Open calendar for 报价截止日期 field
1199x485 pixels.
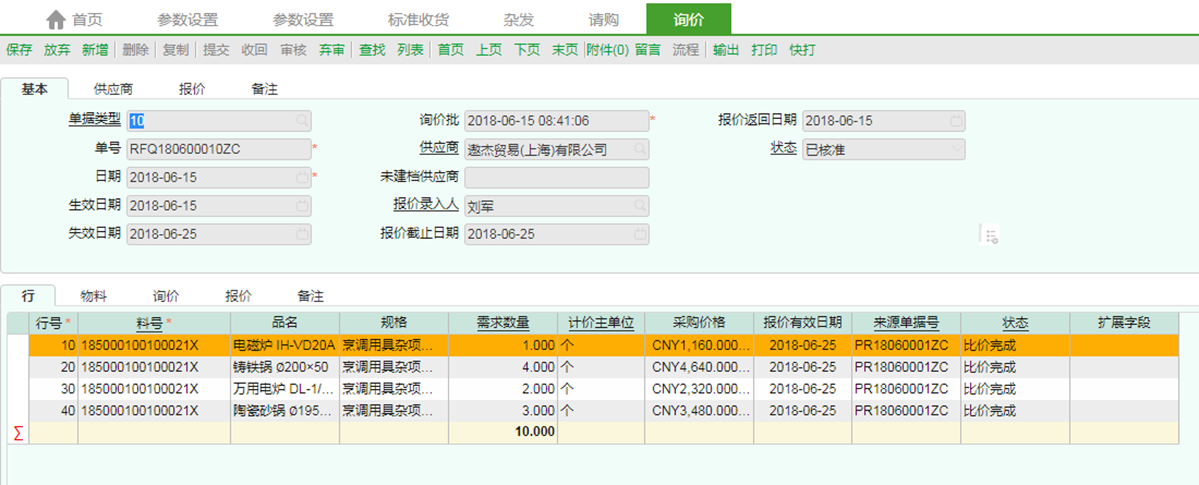639,234
